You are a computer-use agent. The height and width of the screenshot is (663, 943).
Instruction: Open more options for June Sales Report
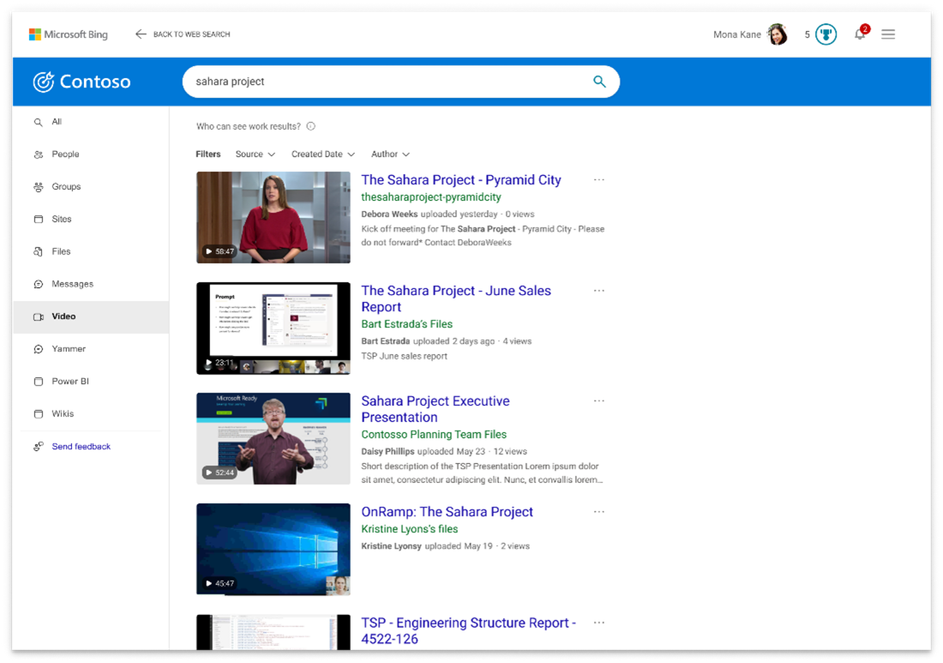(x=599, y=291)
